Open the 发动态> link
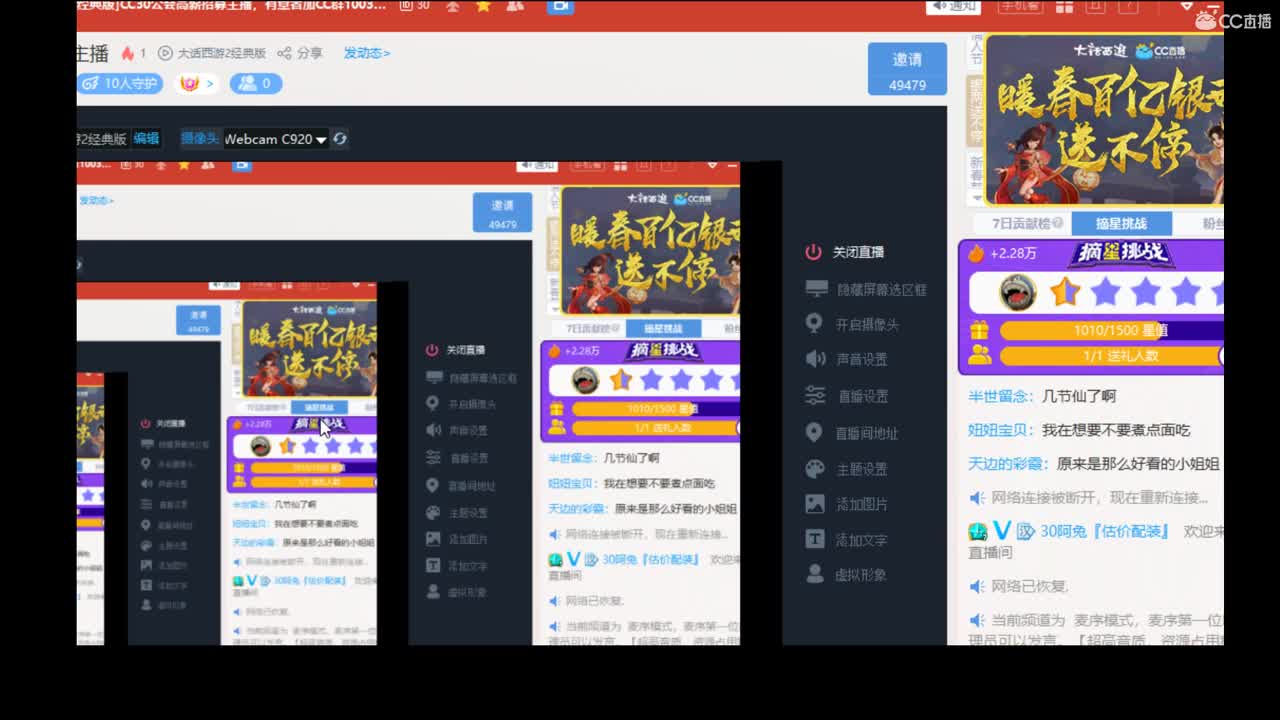This screenshot has width=1280, height=720. point(366,53)
